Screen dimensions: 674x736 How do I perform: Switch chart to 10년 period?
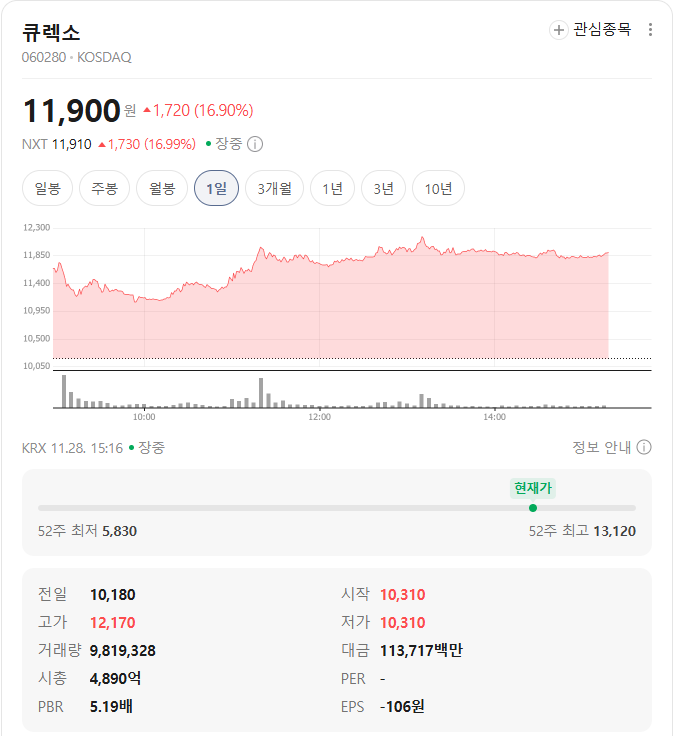(438, 188)
